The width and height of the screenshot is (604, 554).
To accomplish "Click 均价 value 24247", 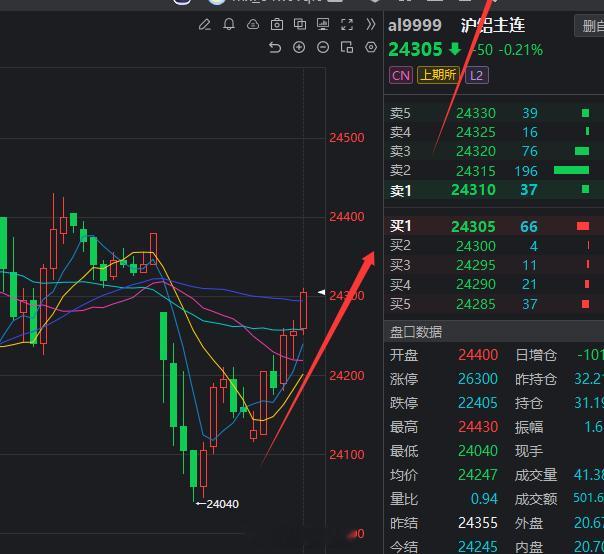I will click(x=478, y=475).
